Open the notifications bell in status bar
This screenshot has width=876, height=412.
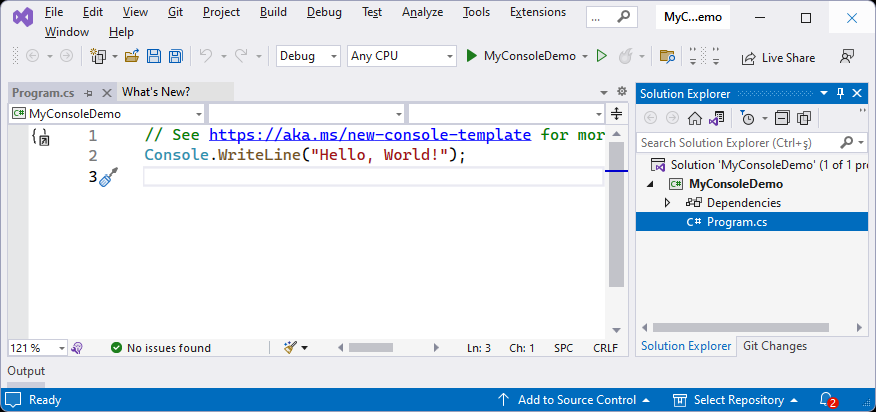tap(826, 400)
